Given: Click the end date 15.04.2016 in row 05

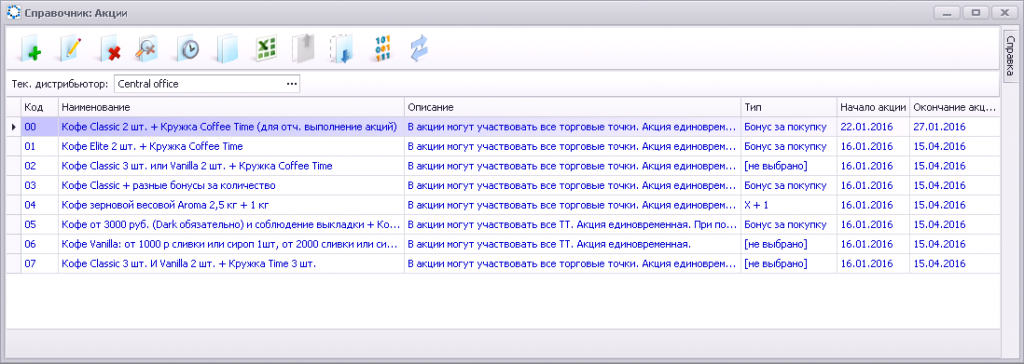Looking at the screenshot, I should [x=955, y=225].
